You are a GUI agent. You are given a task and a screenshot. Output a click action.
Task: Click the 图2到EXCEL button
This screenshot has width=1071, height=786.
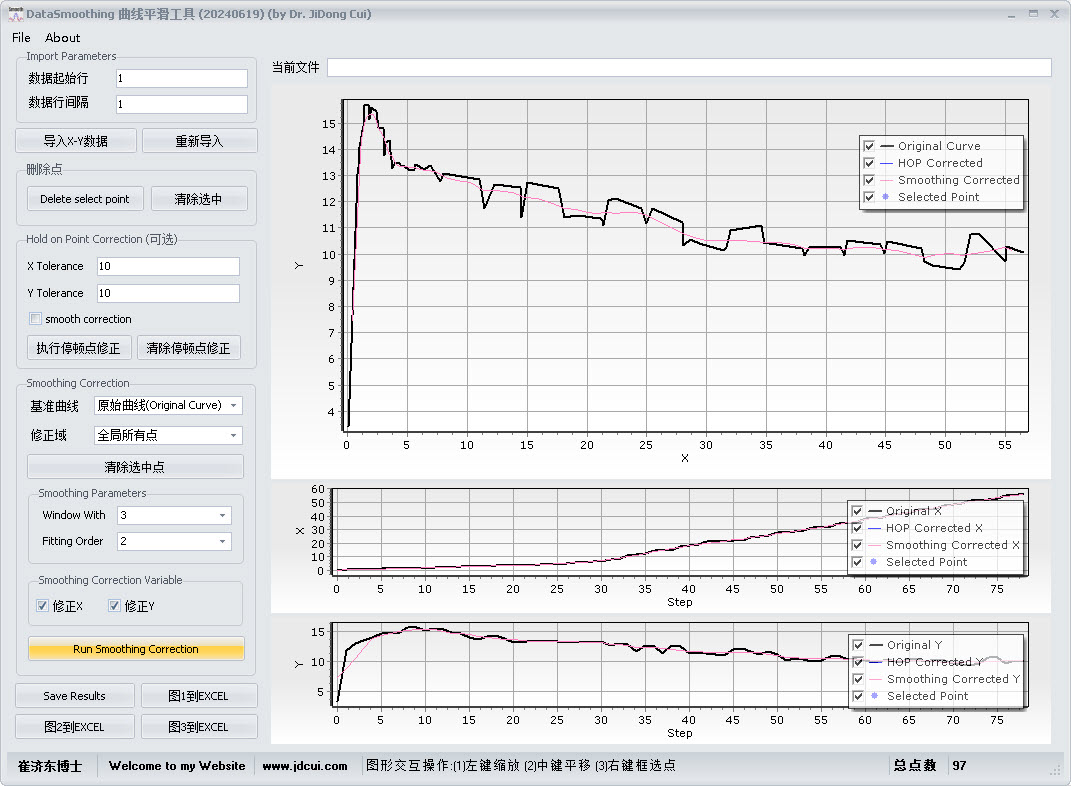coord(74,727)
